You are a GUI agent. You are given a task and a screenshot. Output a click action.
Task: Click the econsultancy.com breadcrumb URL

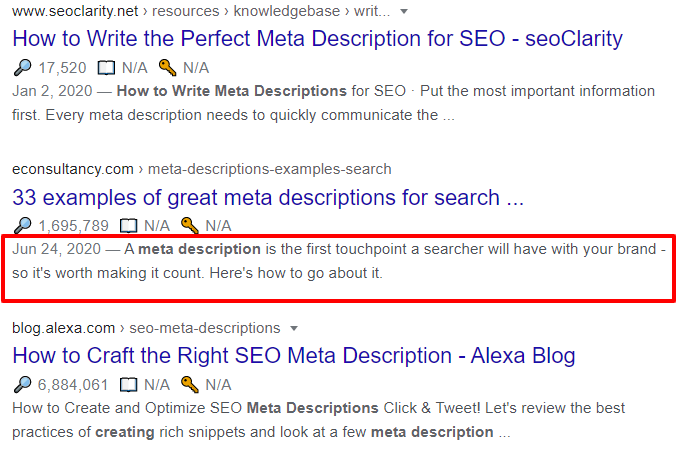click(x=72, y=169)
